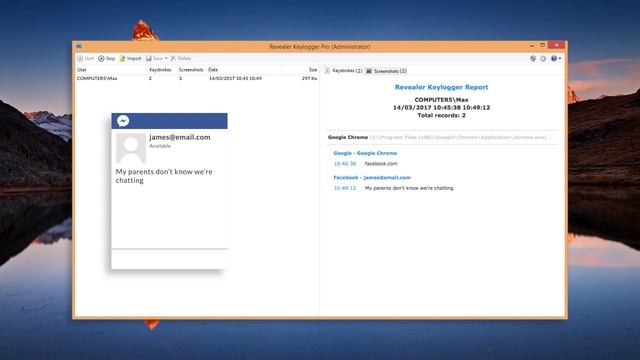Minimize the Revealer Keylogger window
The width and height of the screenshot is (640, 360).
pos(532,45)
